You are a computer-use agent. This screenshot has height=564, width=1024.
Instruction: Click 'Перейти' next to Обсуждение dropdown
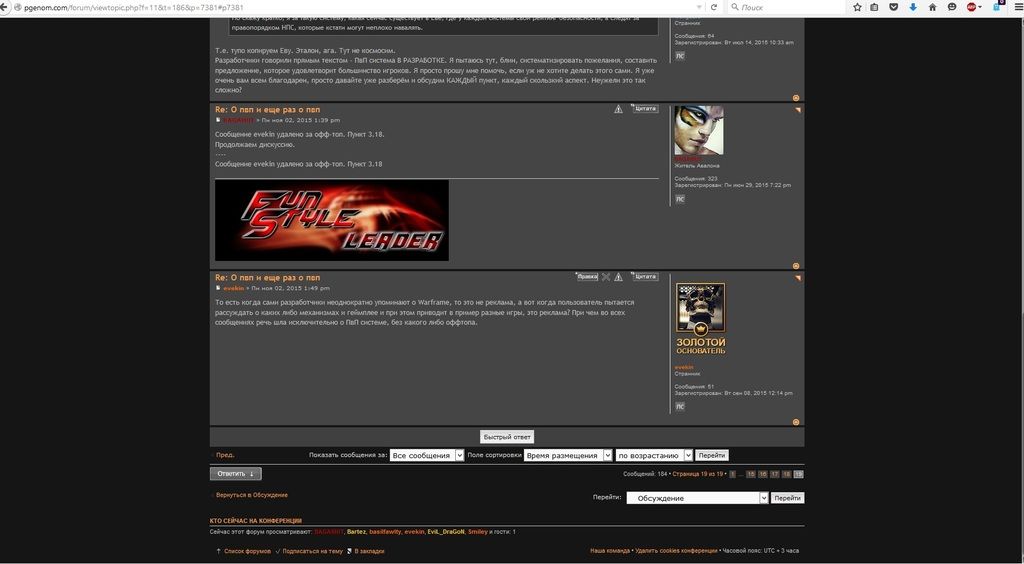pos(787,498)
